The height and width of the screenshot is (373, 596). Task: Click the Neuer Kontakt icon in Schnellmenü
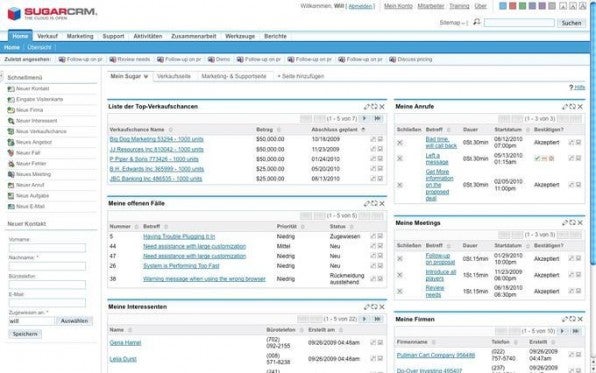click(x=11, y=89)
